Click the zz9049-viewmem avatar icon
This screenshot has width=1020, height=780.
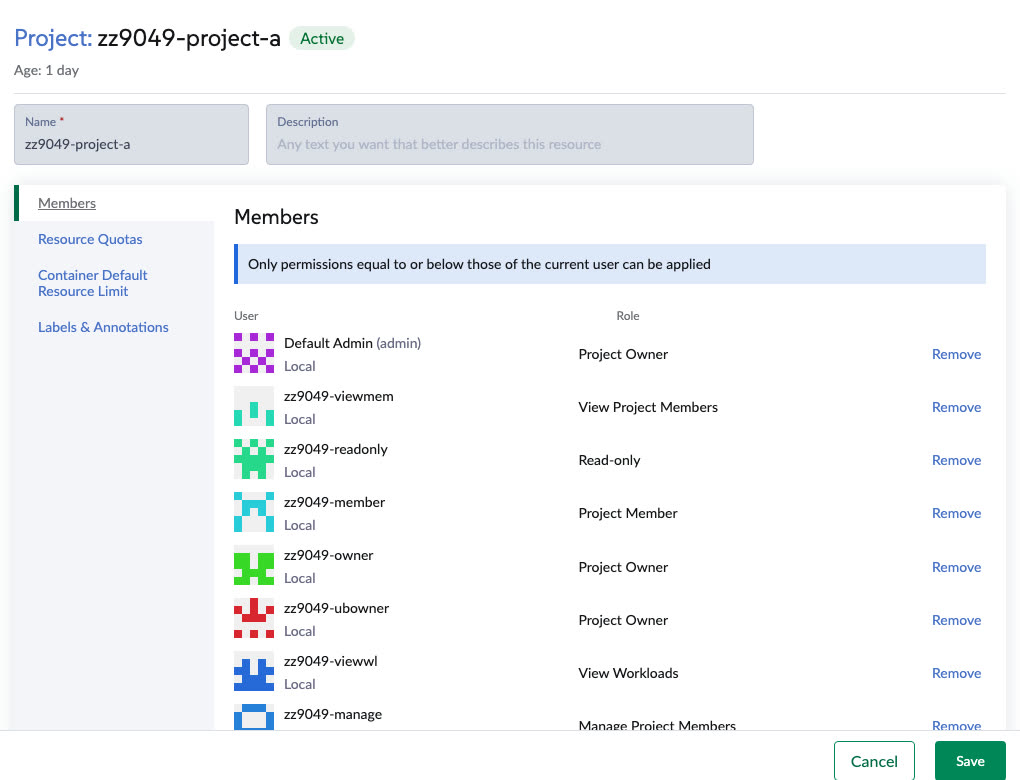[x=254, y=406]
